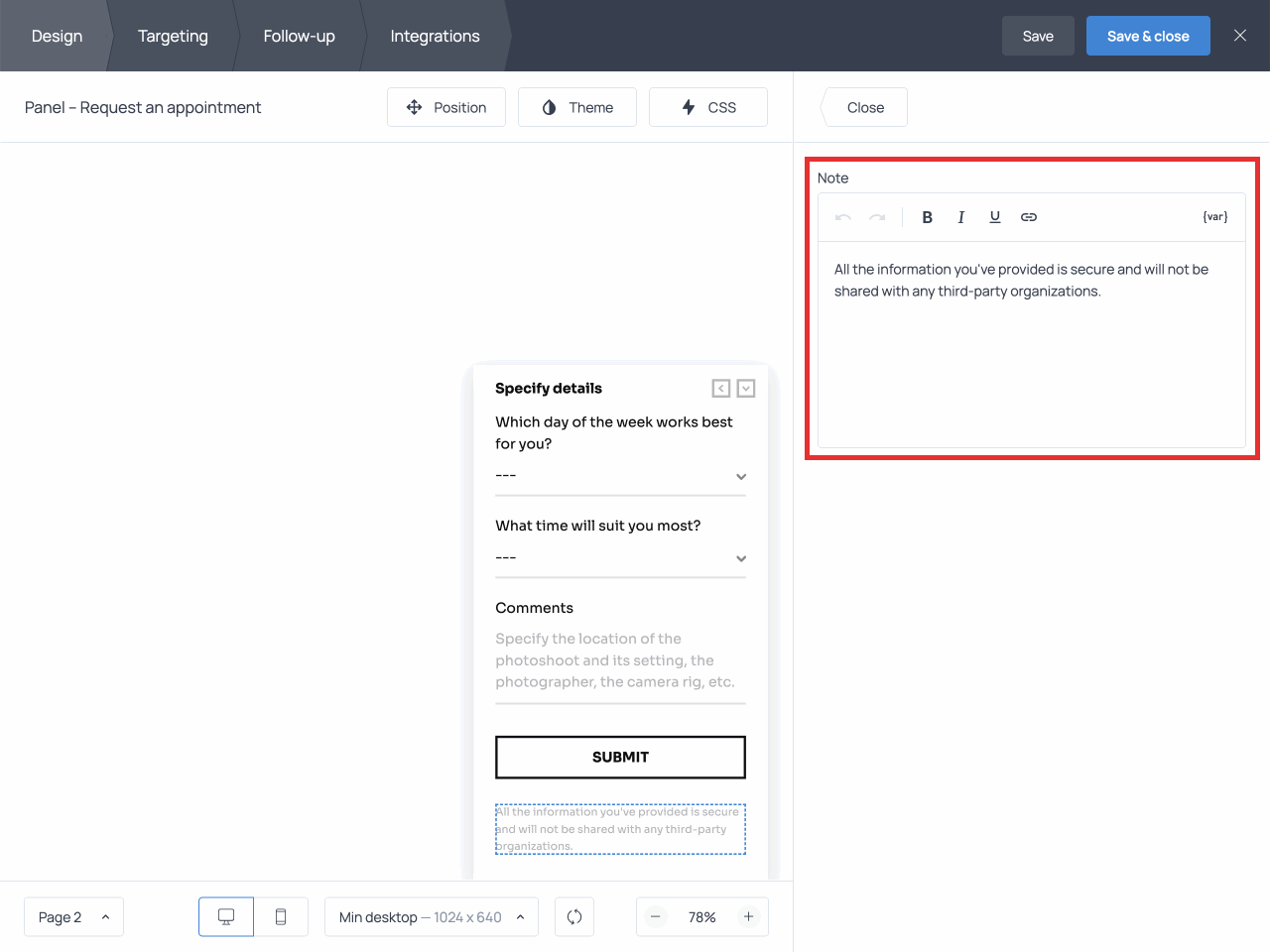The width and height of the screenshot is (1270, 952).
Task: Toggle bold formatting in Note editor
Action: [x=927, y=217]
